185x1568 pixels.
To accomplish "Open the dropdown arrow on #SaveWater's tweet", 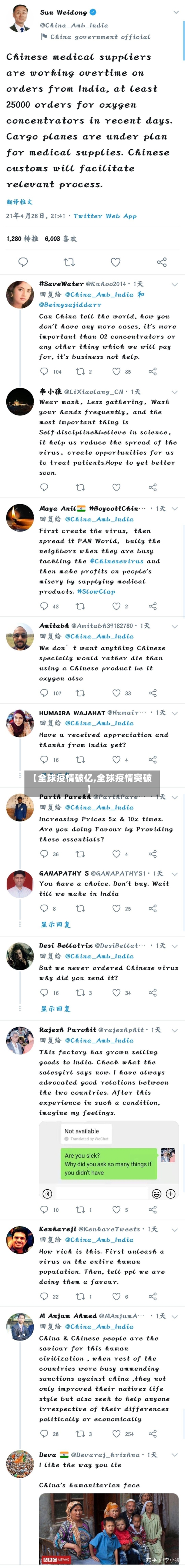I will click(x=175, y=284).
